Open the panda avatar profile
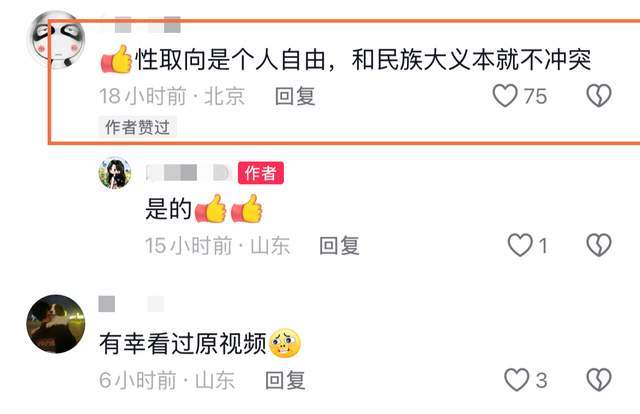Image resolution: width=640 pixels, height=414 pixels. click(56, 40)
